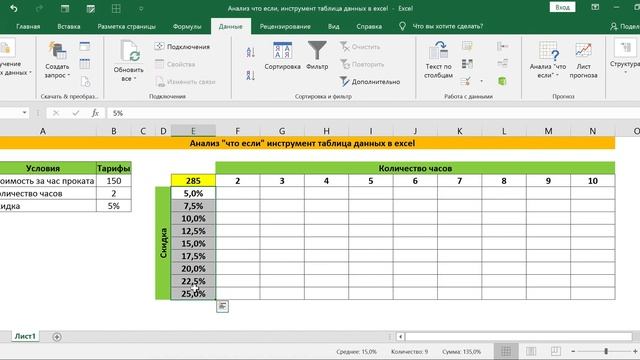The image size is (640, 360).
Task: Click Обновить все refresh icon
Action: (129, 52)
